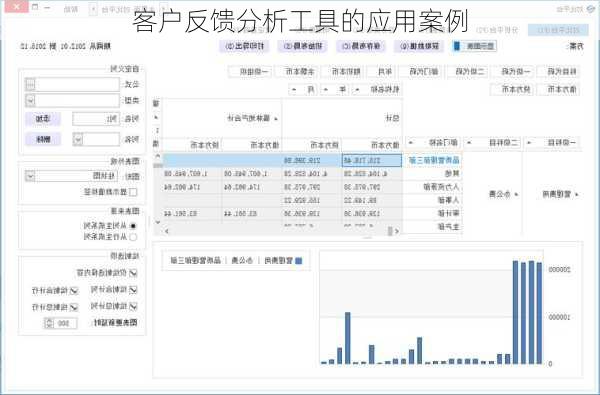Pick the 借方本币 chip in the available-fields area
Viewport: 600px width, 395px height.
coord(558,90)
